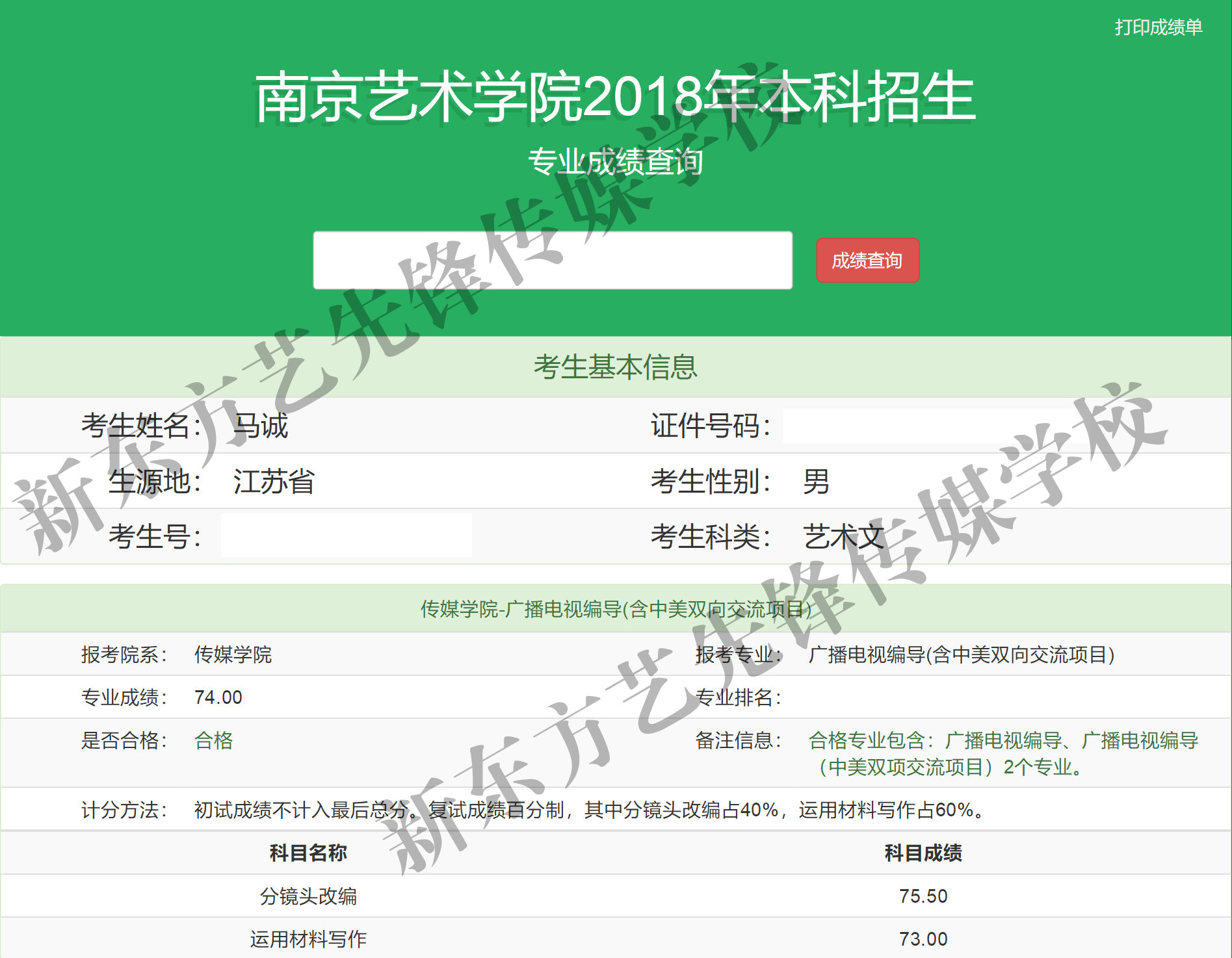Click the 专业排名 label
1232x958 pixels.
739,697
